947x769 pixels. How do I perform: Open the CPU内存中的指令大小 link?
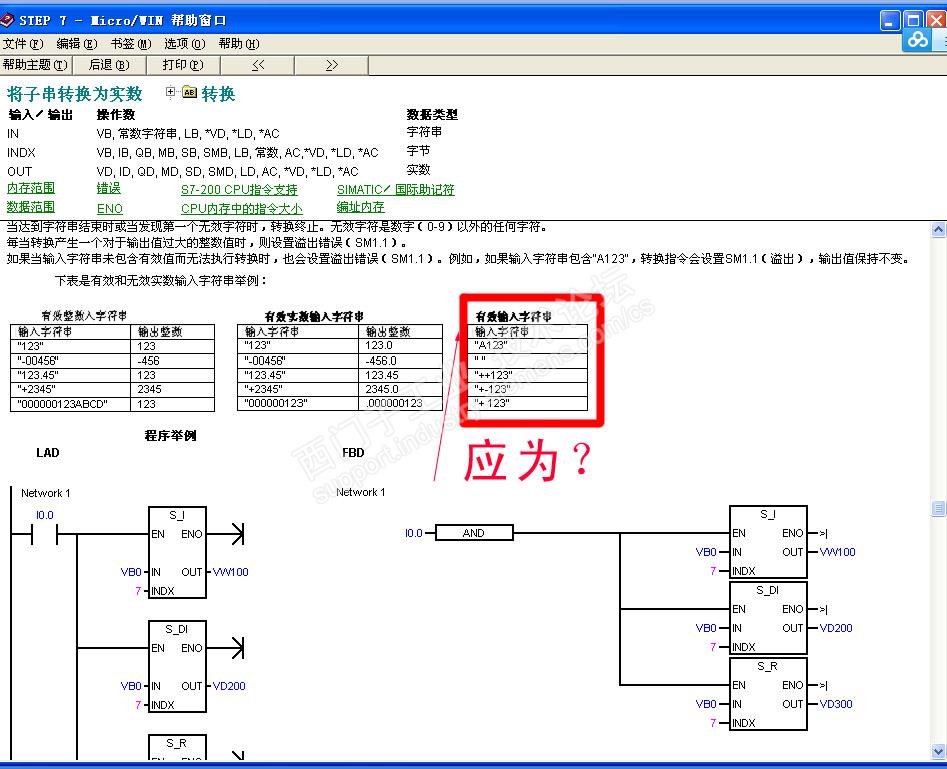click(242, 208)
